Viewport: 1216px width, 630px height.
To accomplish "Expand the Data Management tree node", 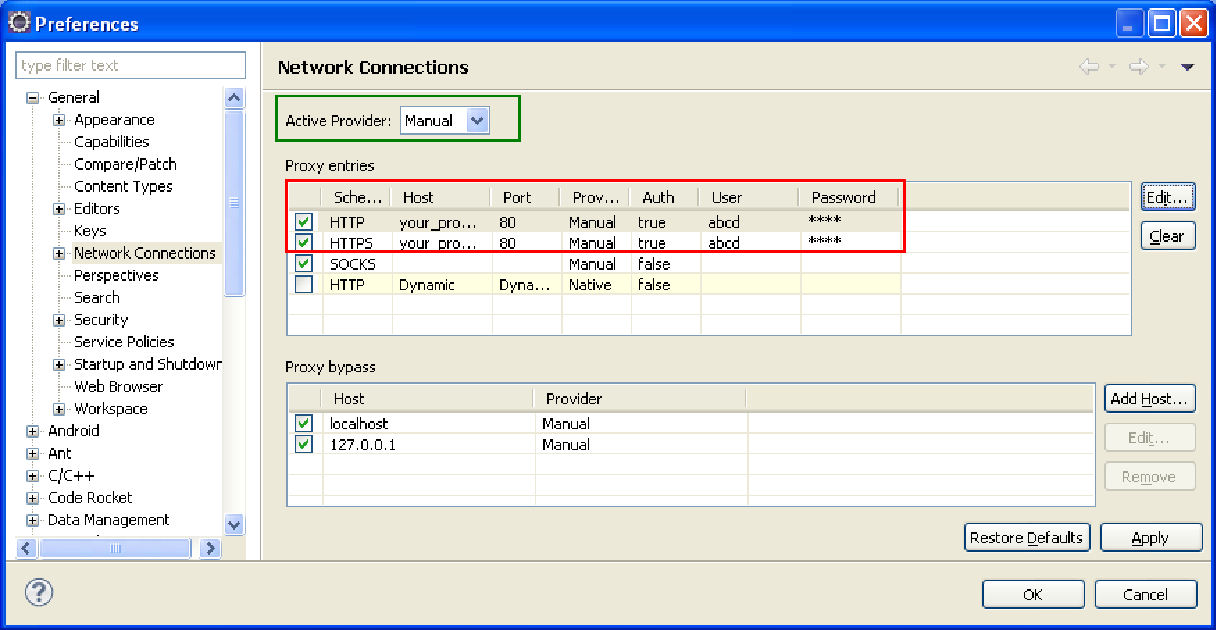I will [33, 520].
